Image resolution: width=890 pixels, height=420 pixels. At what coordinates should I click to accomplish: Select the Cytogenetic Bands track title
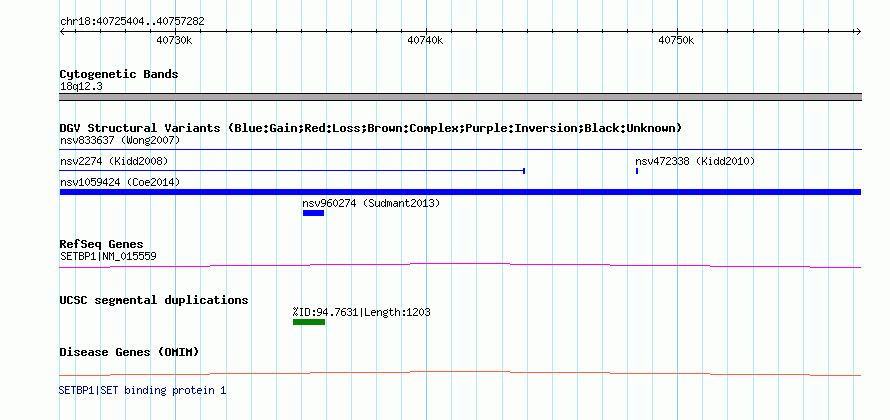[119, 74]
